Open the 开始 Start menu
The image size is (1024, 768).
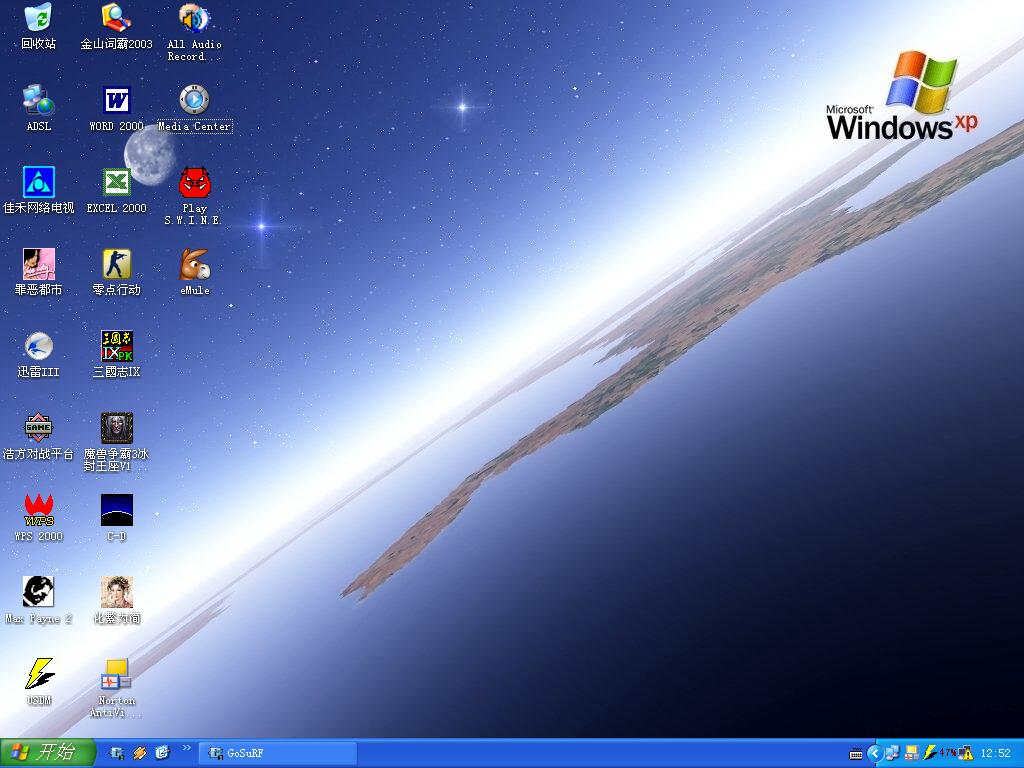[48, 753]
